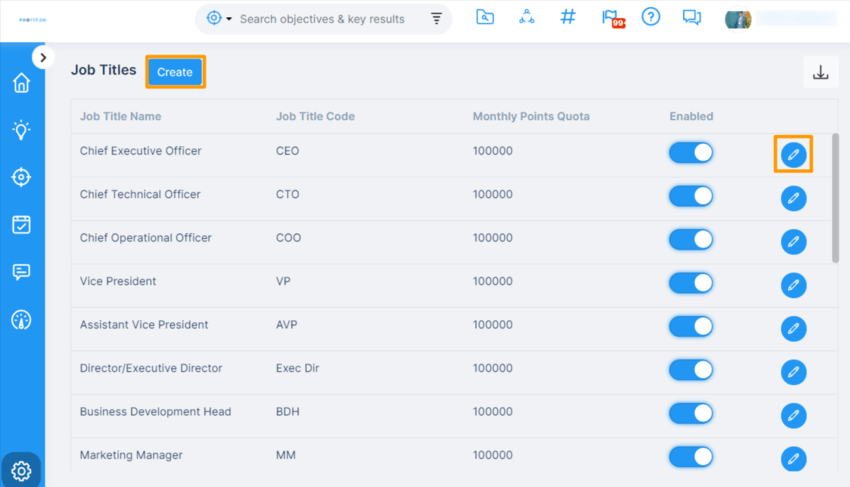Click the folder search icon in top bar

485,17
